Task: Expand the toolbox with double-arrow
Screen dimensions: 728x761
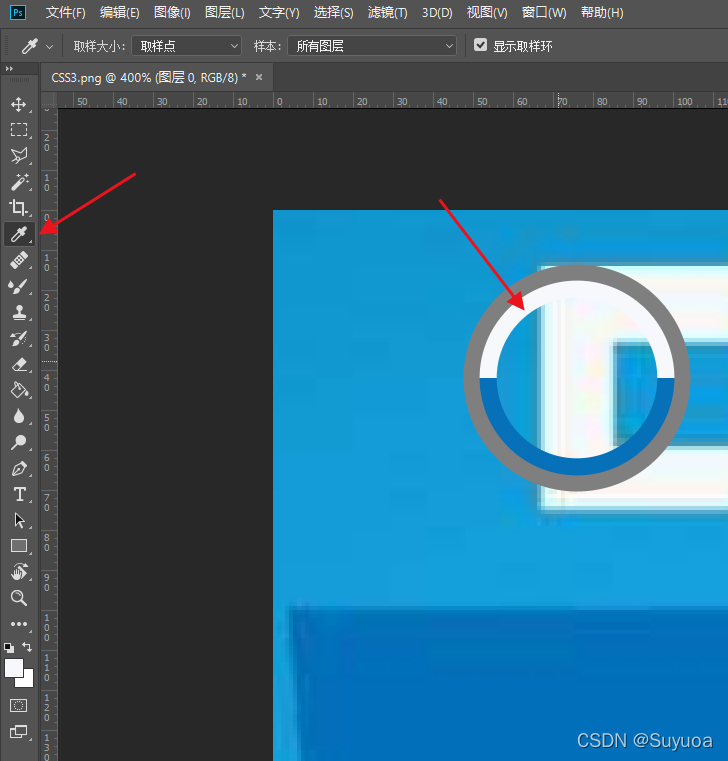Action: (9, 69)
